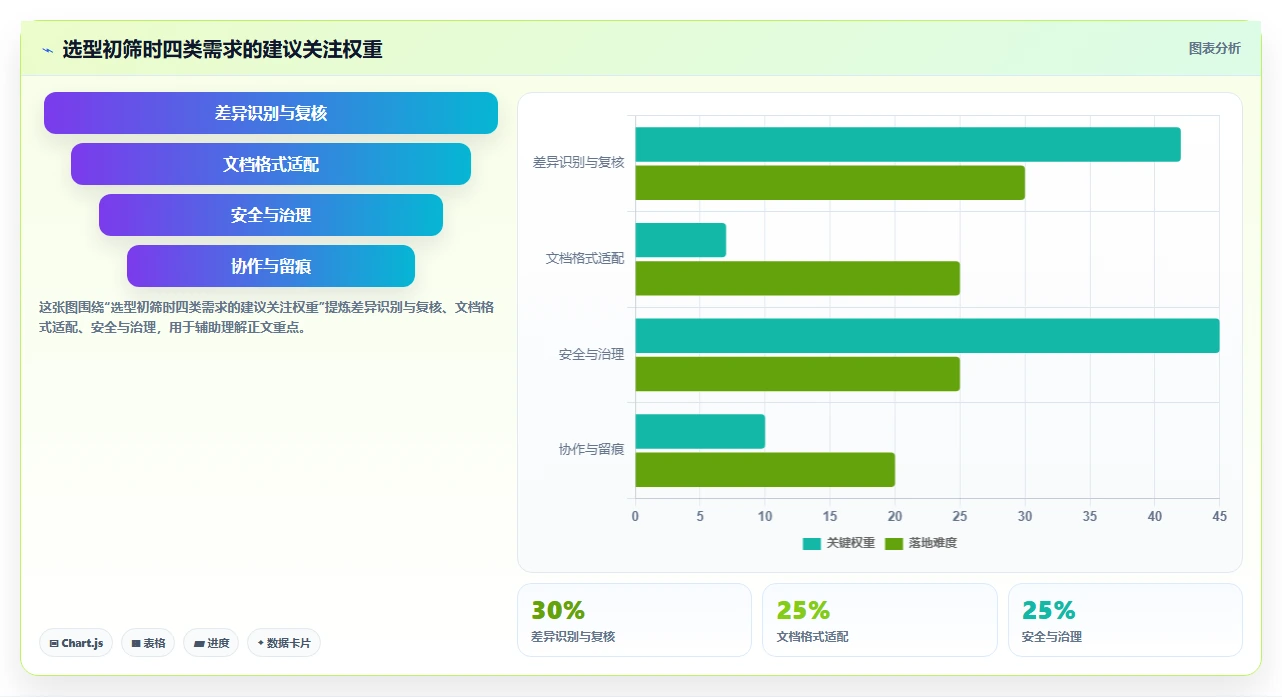Select the 文档格式适配 funnel bar

click(271, 164)
